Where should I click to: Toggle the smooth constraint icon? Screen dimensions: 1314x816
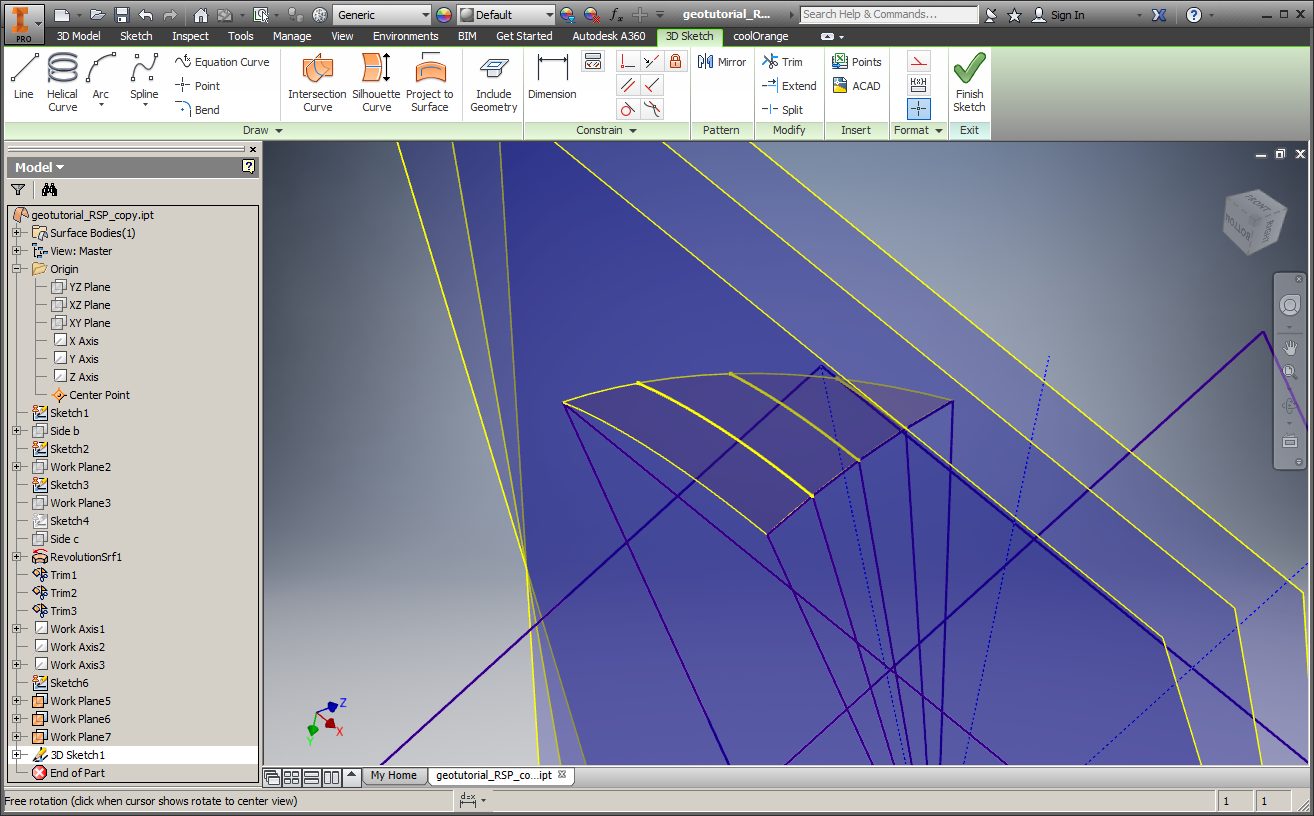tap(652, 109)
